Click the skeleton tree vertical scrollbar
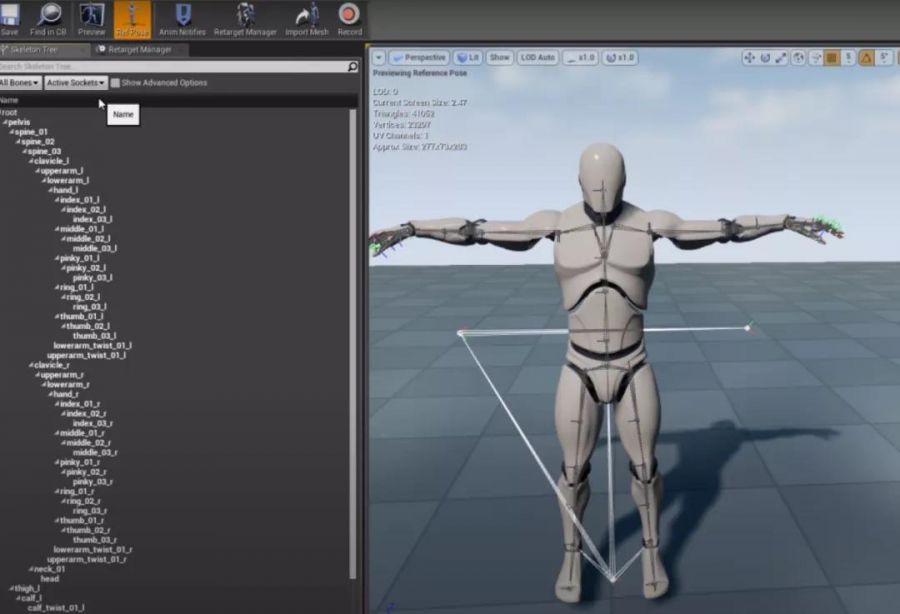Image resolution: width=900 pixels, height=614 pixels. [352, 344]
